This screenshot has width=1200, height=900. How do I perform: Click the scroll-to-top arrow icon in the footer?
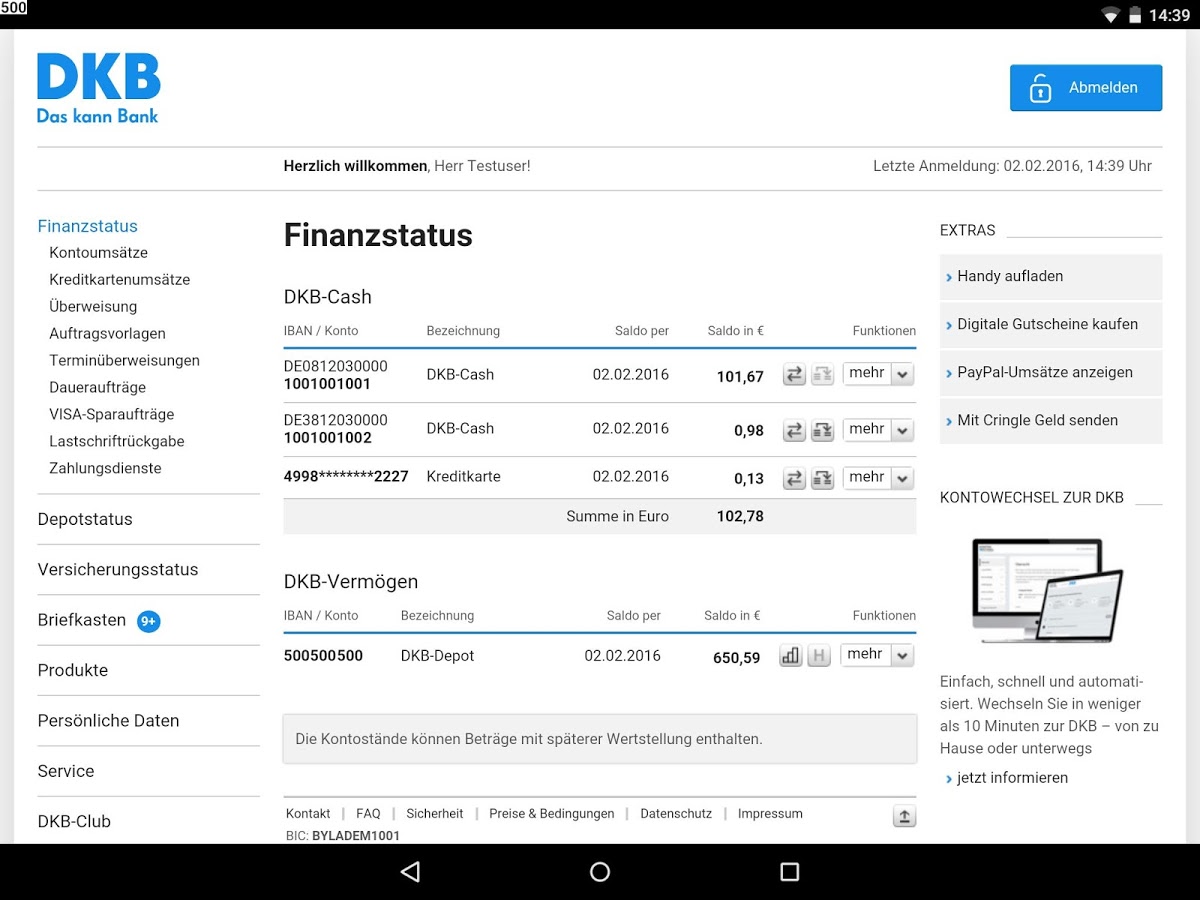coord(904,816)
